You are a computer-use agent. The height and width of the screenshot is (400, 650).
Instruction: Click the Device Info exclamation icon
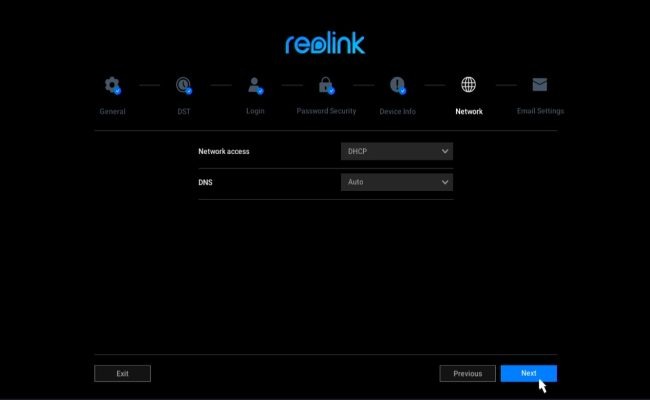click(397, 85)
